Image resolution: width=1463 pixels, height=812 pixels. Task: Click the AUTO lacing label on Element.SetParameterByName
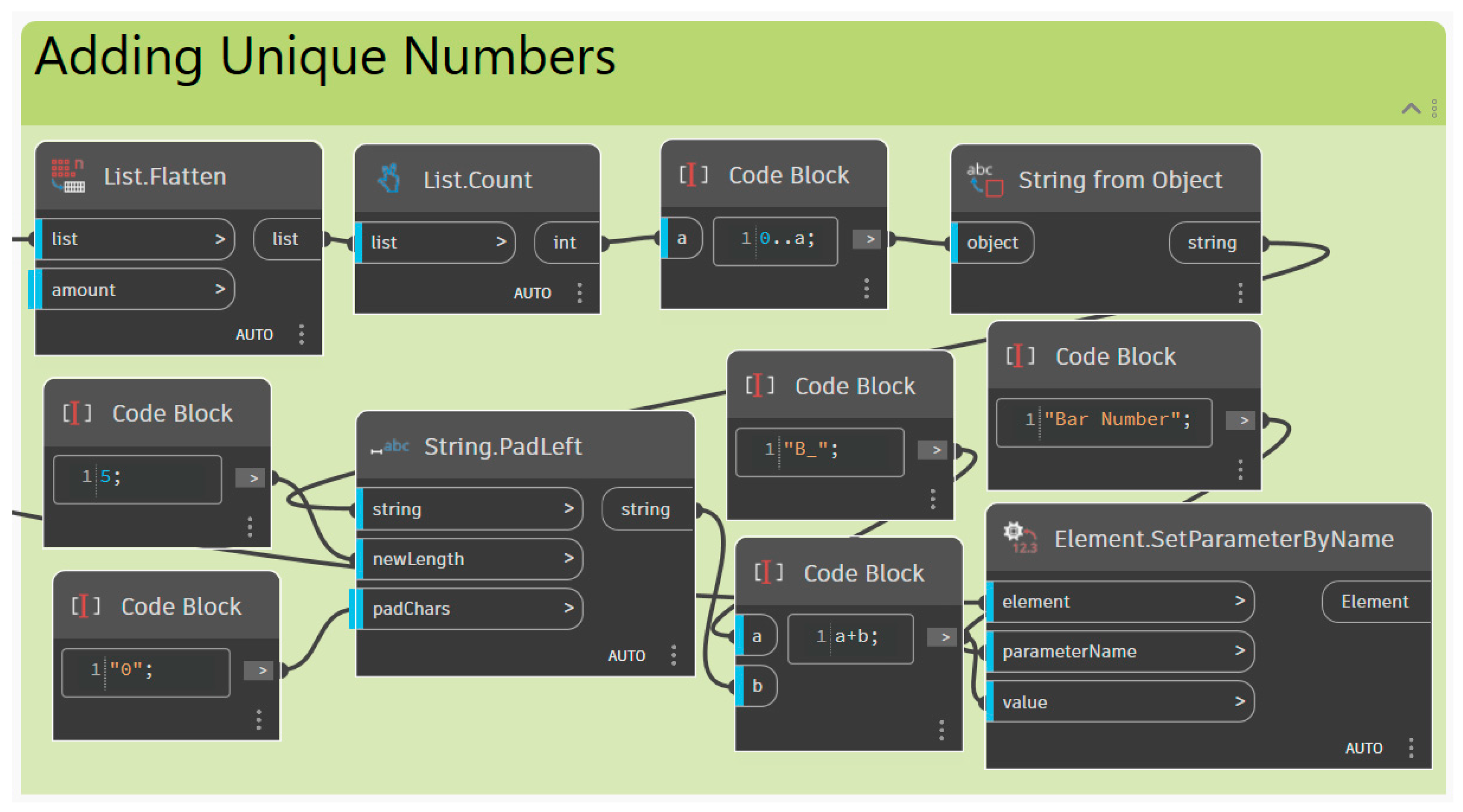point(1363,748)
